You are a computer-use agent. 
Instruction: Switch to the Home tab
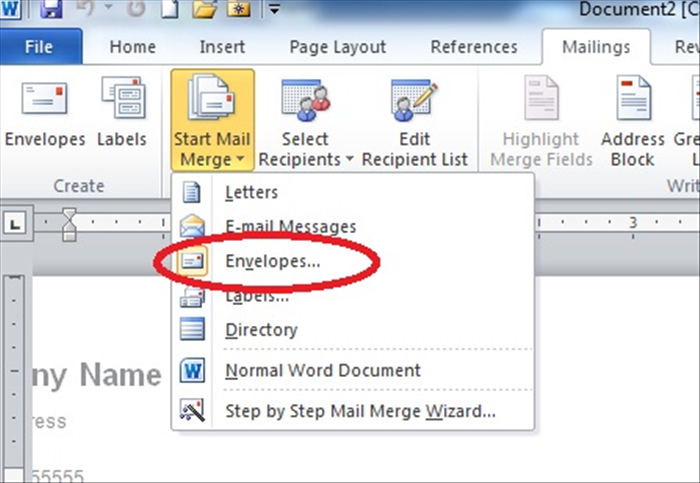coord(133,46)
